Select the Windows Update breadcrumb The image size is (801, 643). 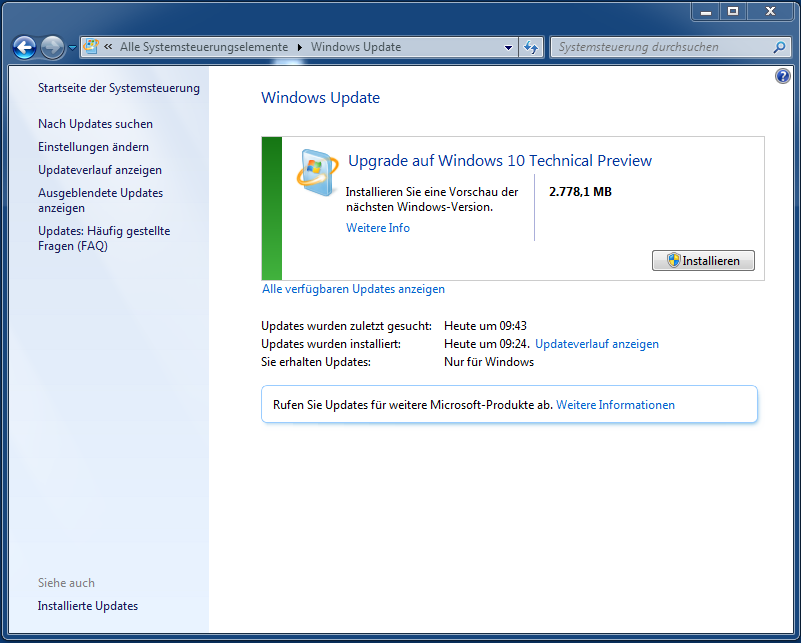click(356, 47)
